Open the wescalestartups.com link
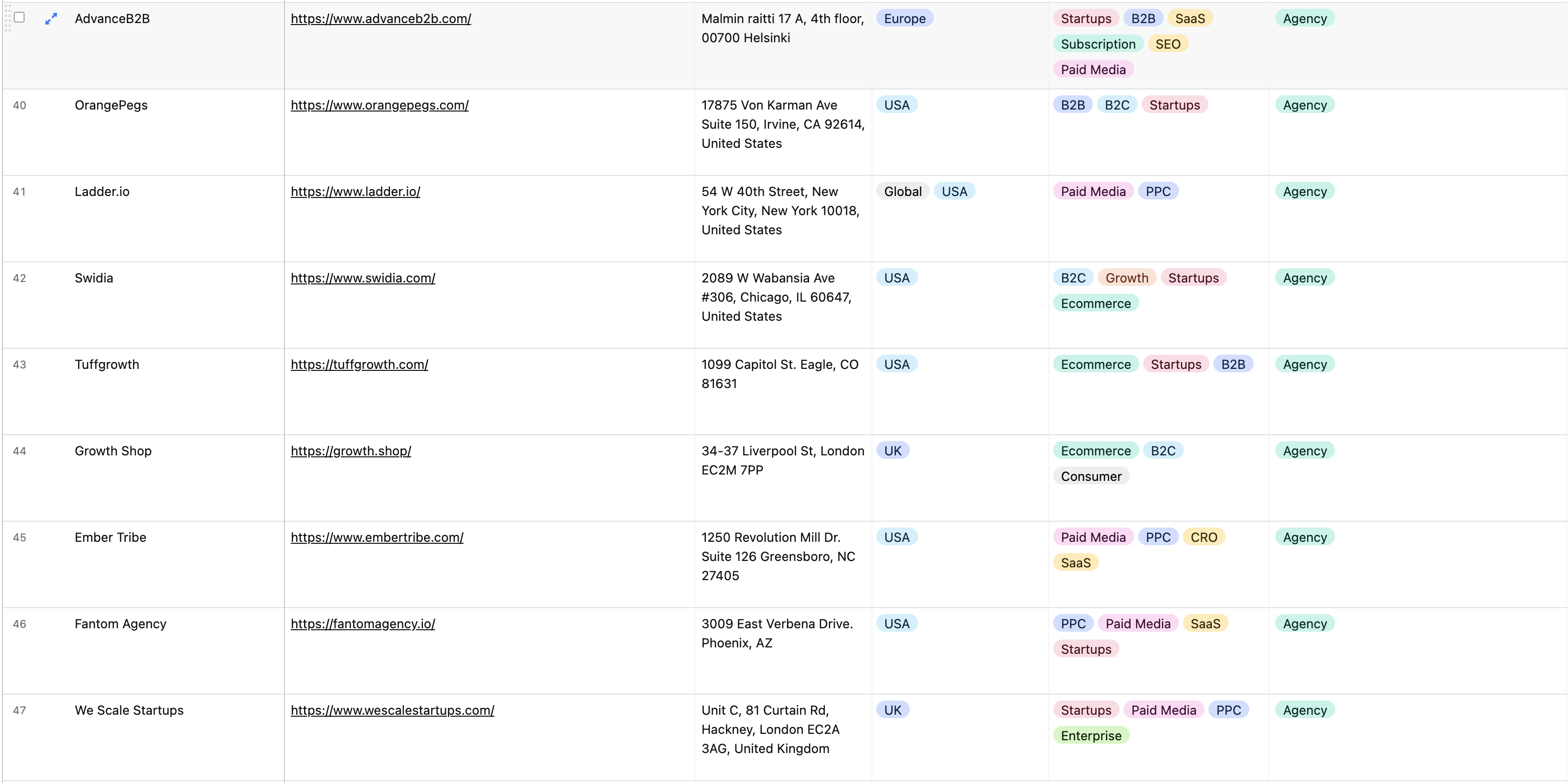1568x783 pixels. click(392, 710)
